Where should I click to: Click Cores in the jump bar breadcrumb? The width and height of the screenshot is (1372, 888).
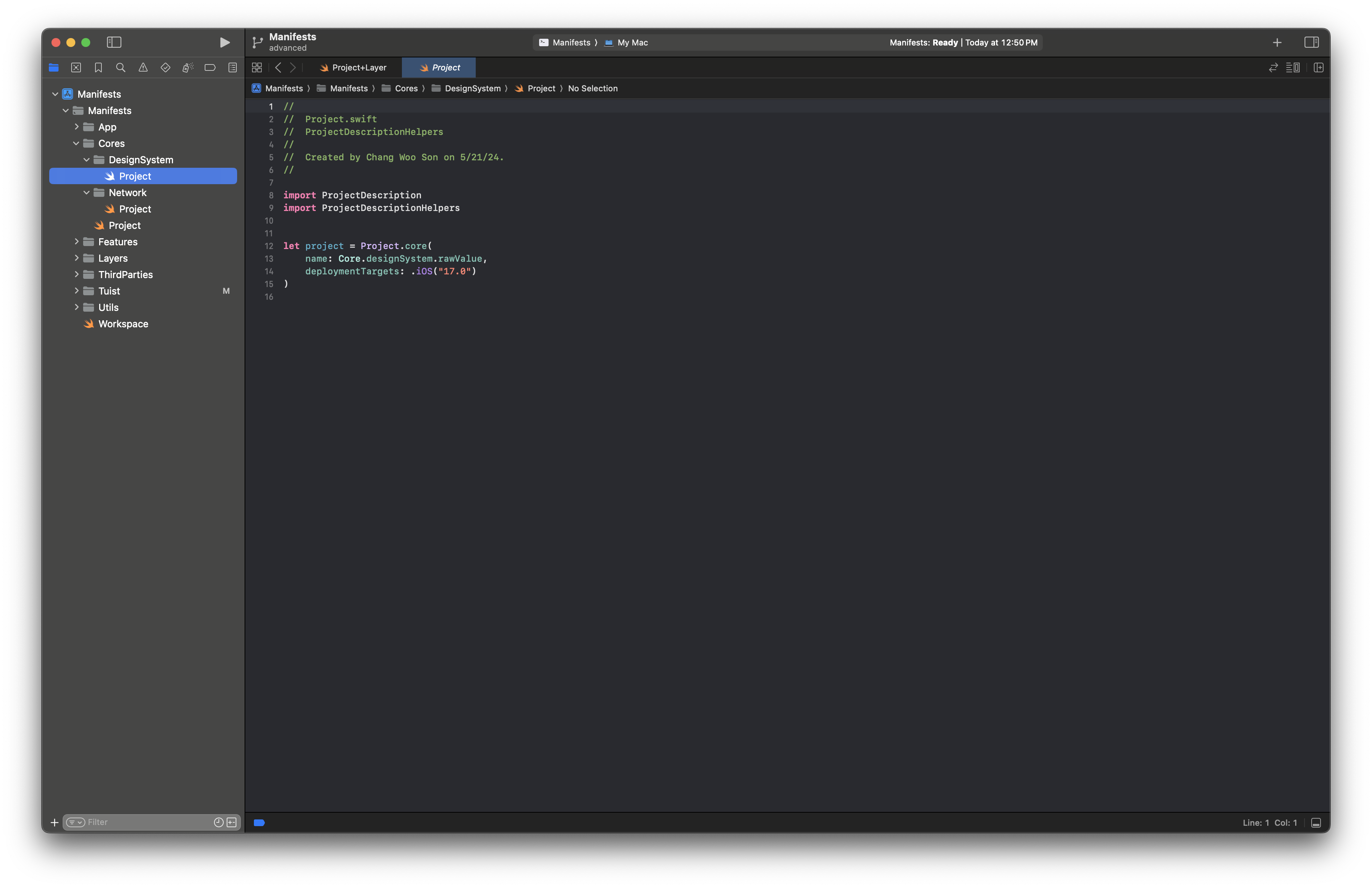click(x=400, y=88)
